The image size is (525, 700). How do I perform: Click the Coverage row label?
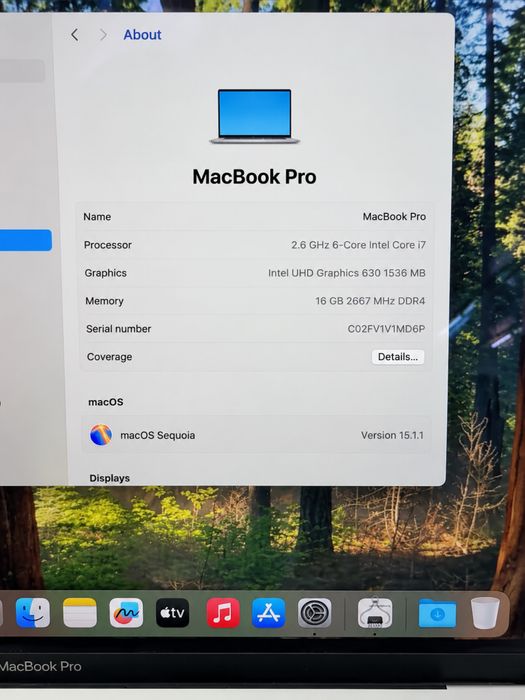click(x=109, y=357)
